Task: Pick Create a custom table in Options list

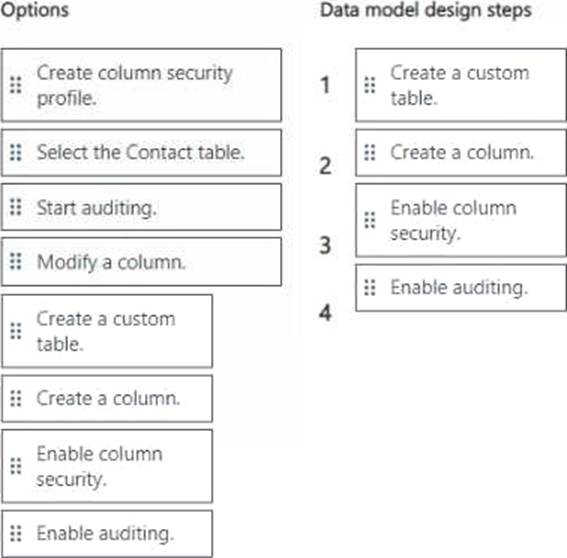Action: click(107, 331)
